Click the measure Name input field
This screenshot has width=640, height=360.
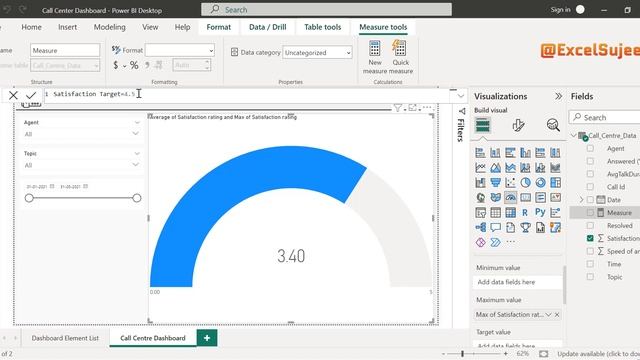pyautogui.click(x=65, y=50)
